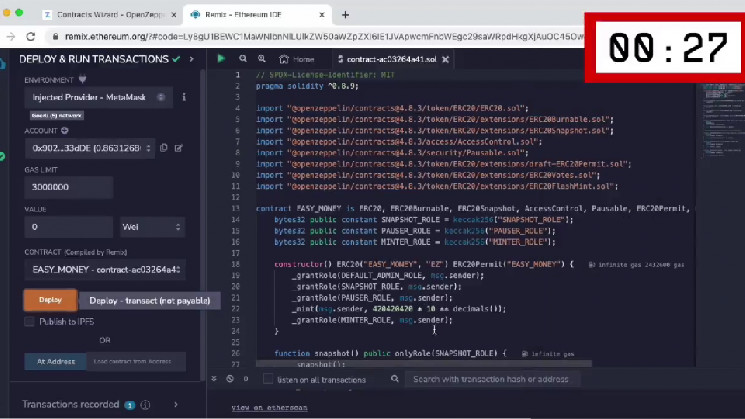The image size is (745, 419).
Task: Click the Value amount input field
Action: (x=68, y=227)
